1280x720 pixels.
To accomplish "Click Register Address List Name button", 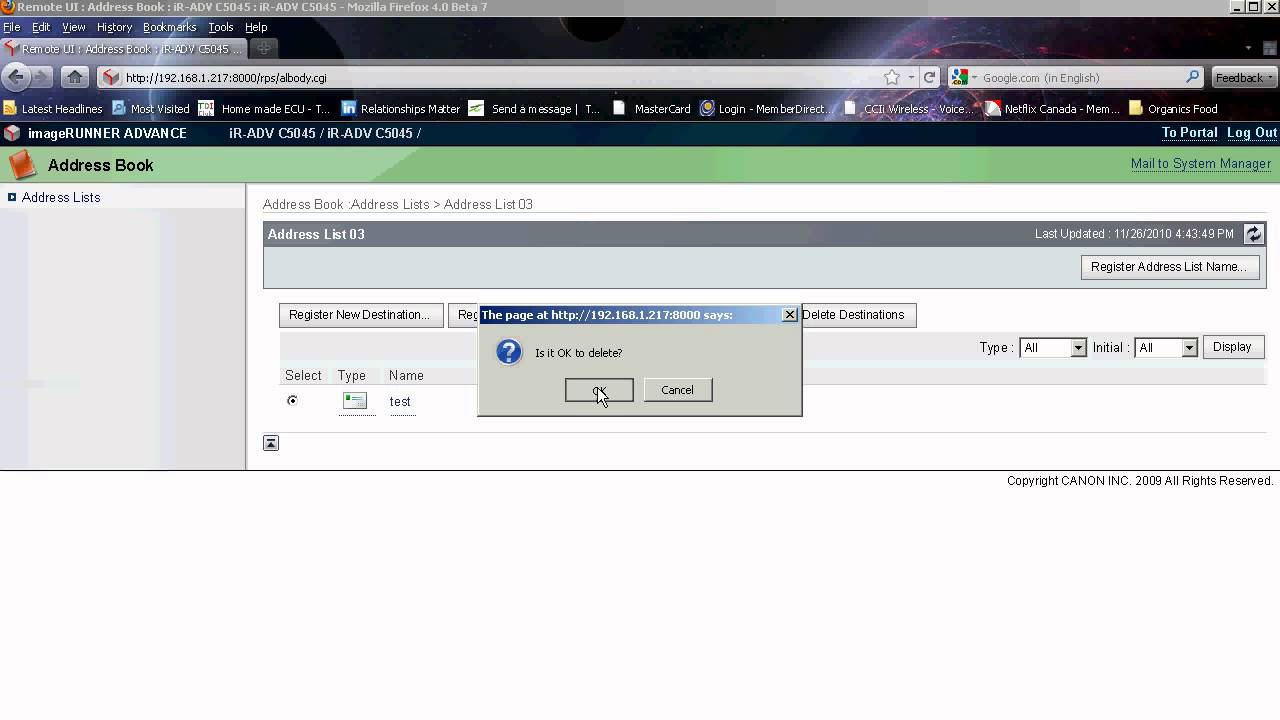I will coord(1169,267).
